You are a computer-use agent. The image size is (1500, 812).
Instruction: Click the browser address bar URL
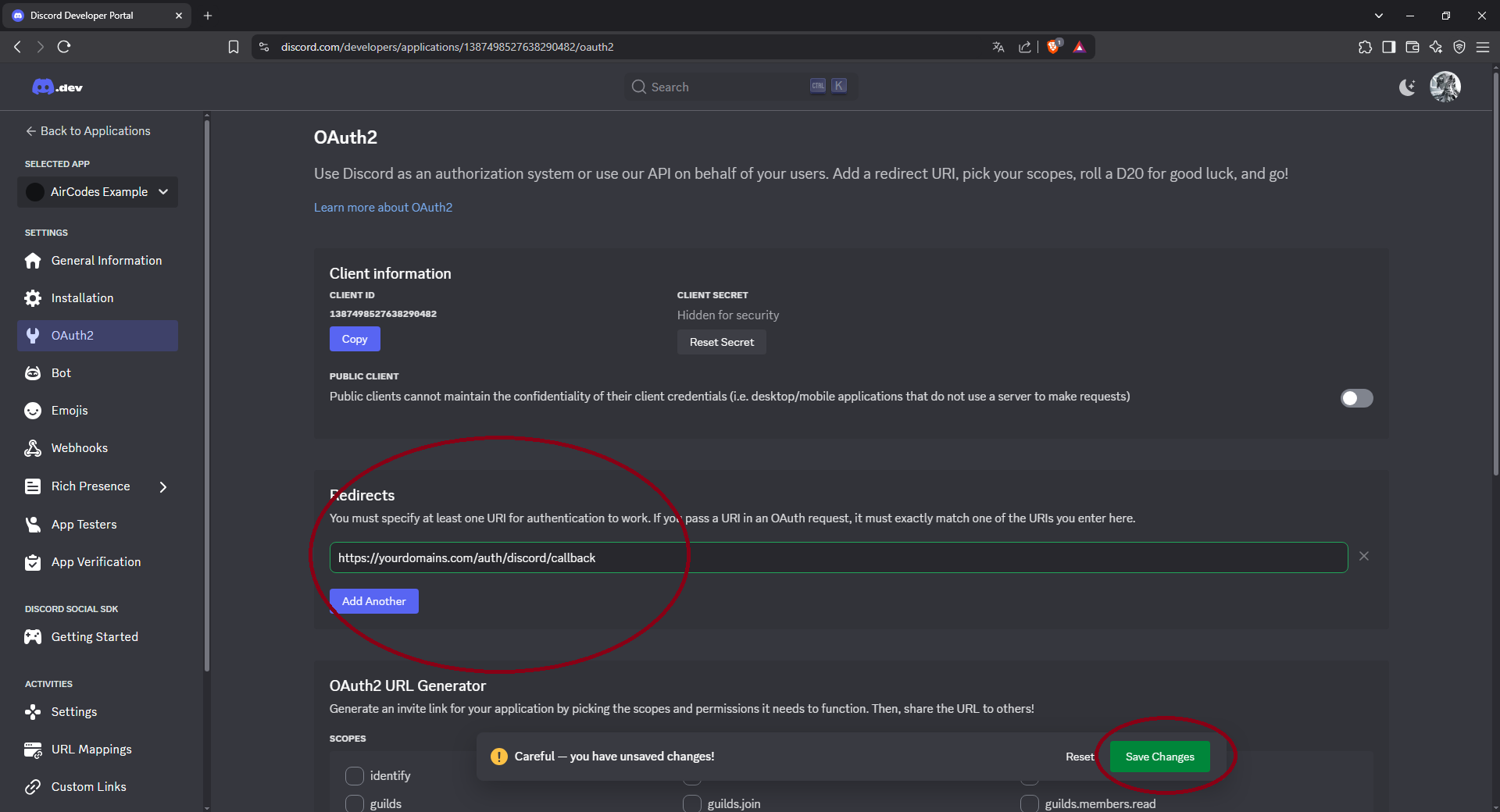point(448,47)
